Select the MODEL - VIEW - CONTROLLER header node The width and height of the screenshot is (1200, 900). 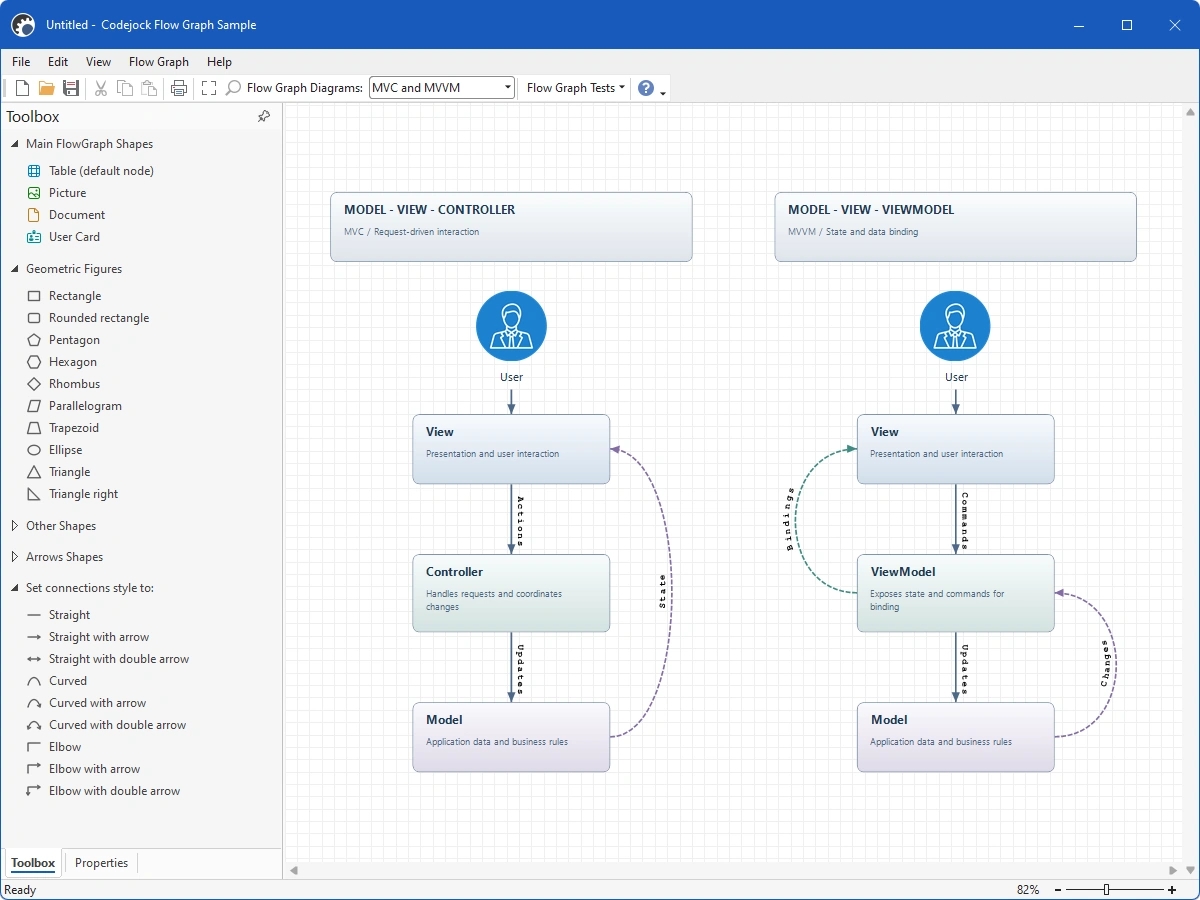pyautogui.click(x=511, y=227)
